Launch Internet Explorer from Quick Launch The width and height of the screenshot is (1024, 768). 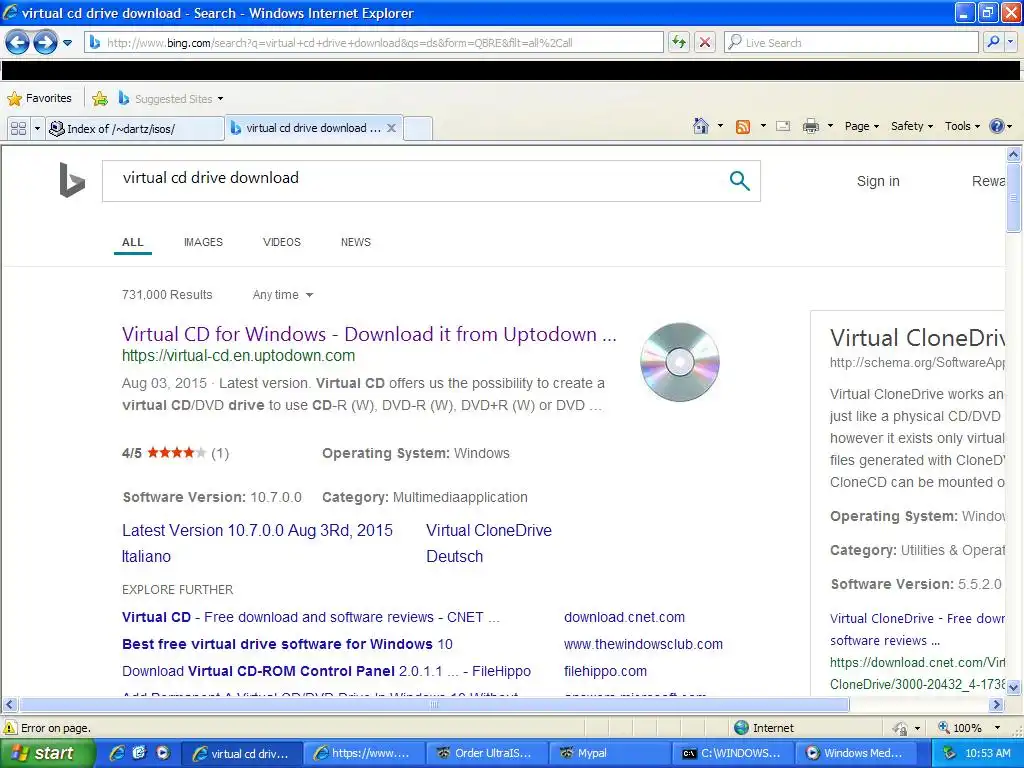point(116,753)
